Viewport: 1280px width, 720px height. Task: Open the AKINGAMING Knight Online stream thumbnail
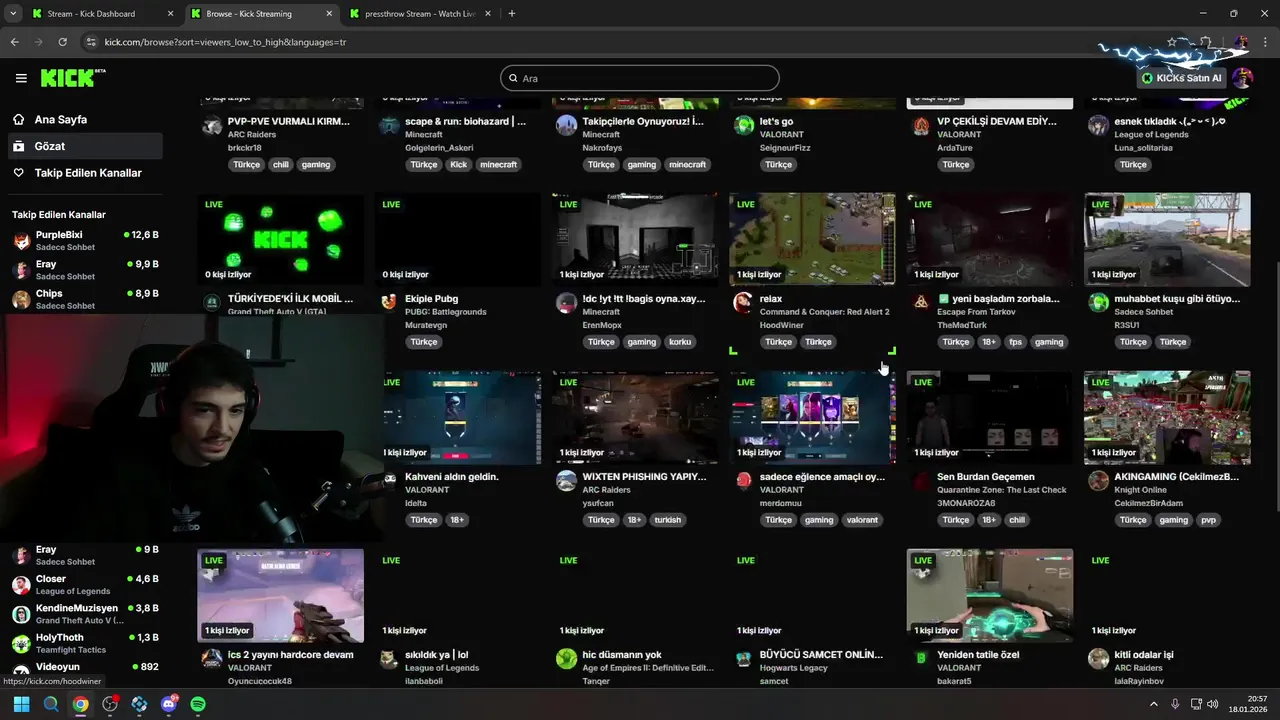pos(1167,418)
